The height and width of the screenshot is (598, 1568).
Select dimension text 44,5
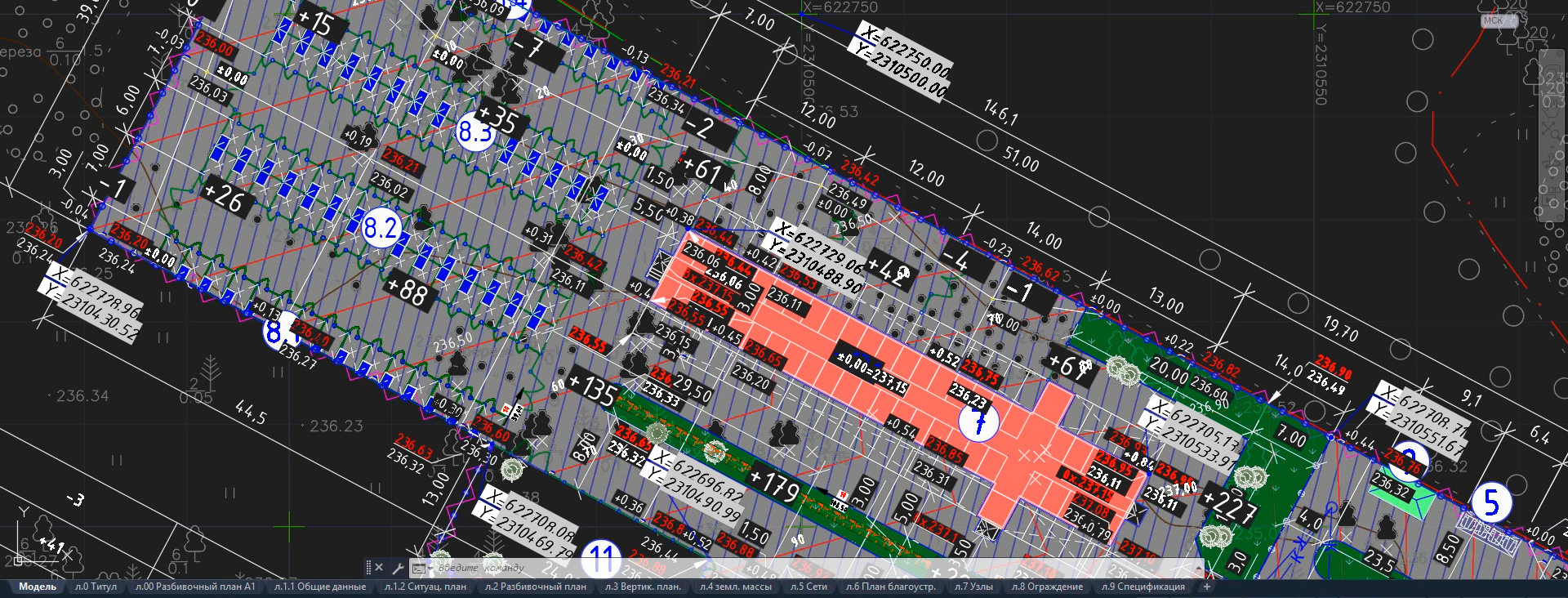251,412
